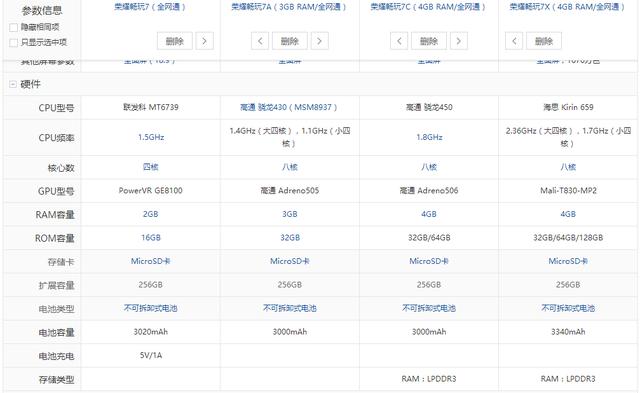Delete the 荣耀畅玩7C column
This screenshot has height=393, width=640.
coord(429,41)
